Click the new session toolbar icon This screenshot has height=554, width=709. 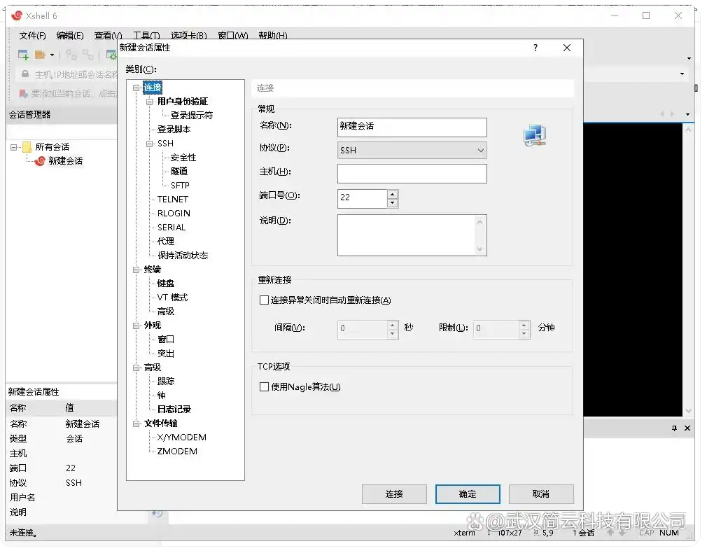tap(23, 54)
